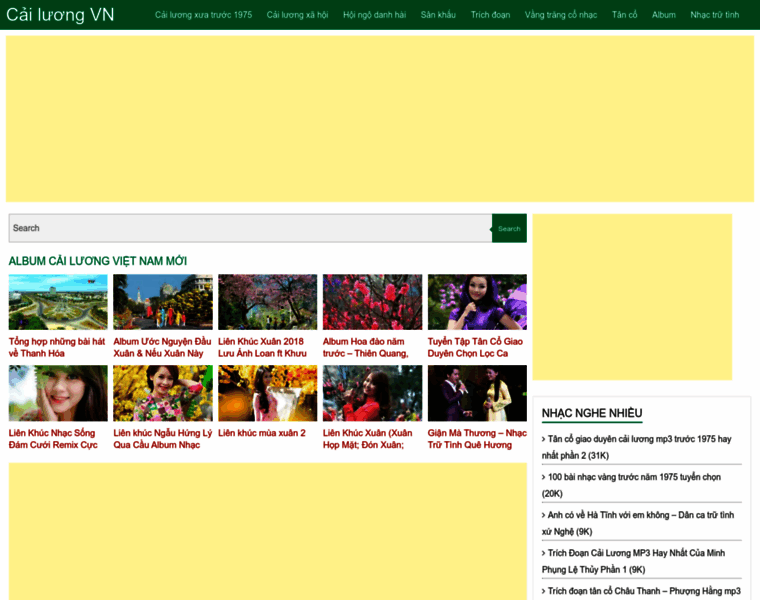This screenshot has width=760, height=600.
Task: Open link Album Hoa đào năm trước
Action: tap(366, 347)
